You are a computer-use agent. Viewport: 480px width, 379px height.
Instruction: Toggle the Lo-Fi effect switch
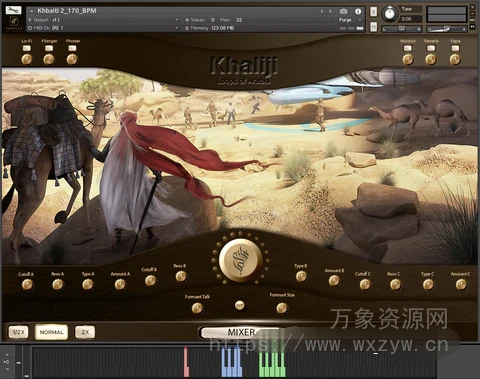27,48
